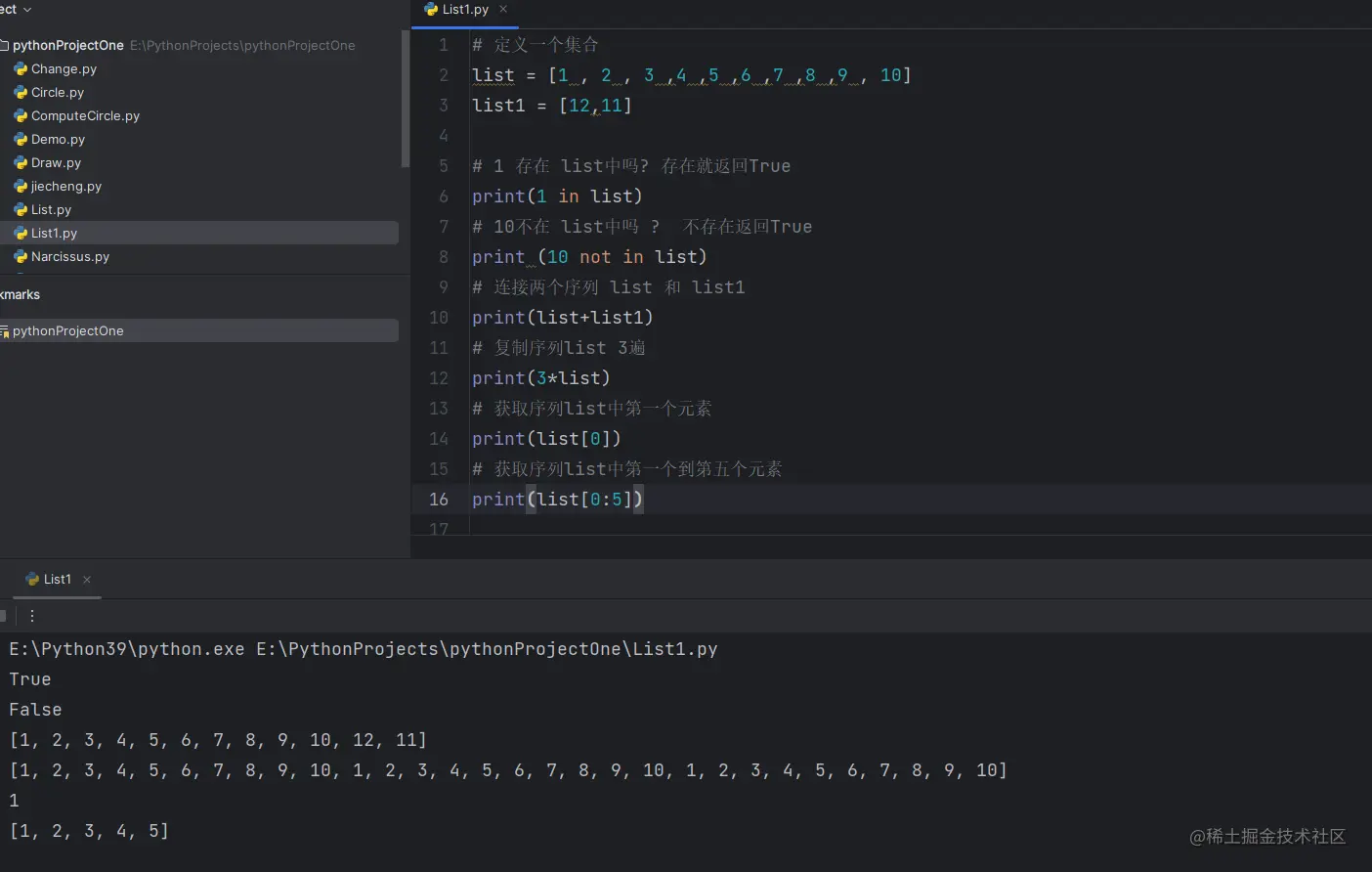Click the Python icon beside Circle.py
The width and height of the screenshot is (1372, 872).
pos(21,93)
